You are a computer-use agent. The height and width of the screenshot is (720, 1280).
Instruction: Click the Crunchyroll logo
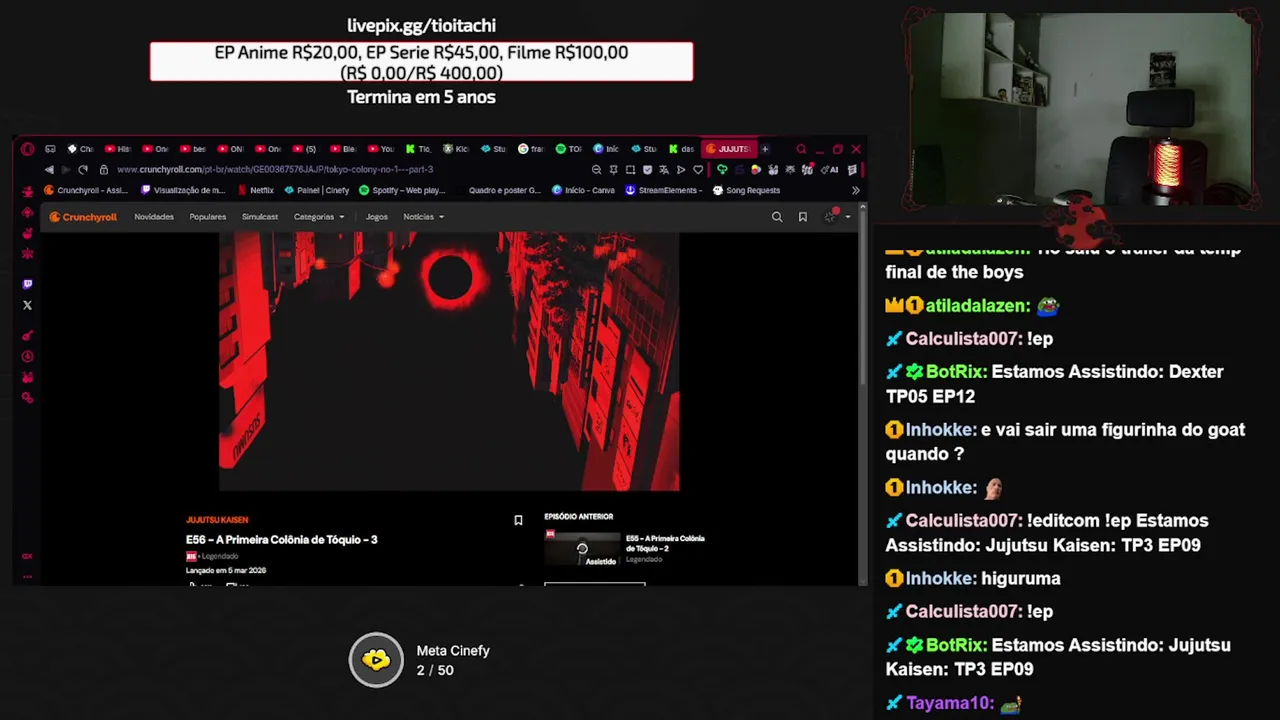pos(83,217)
